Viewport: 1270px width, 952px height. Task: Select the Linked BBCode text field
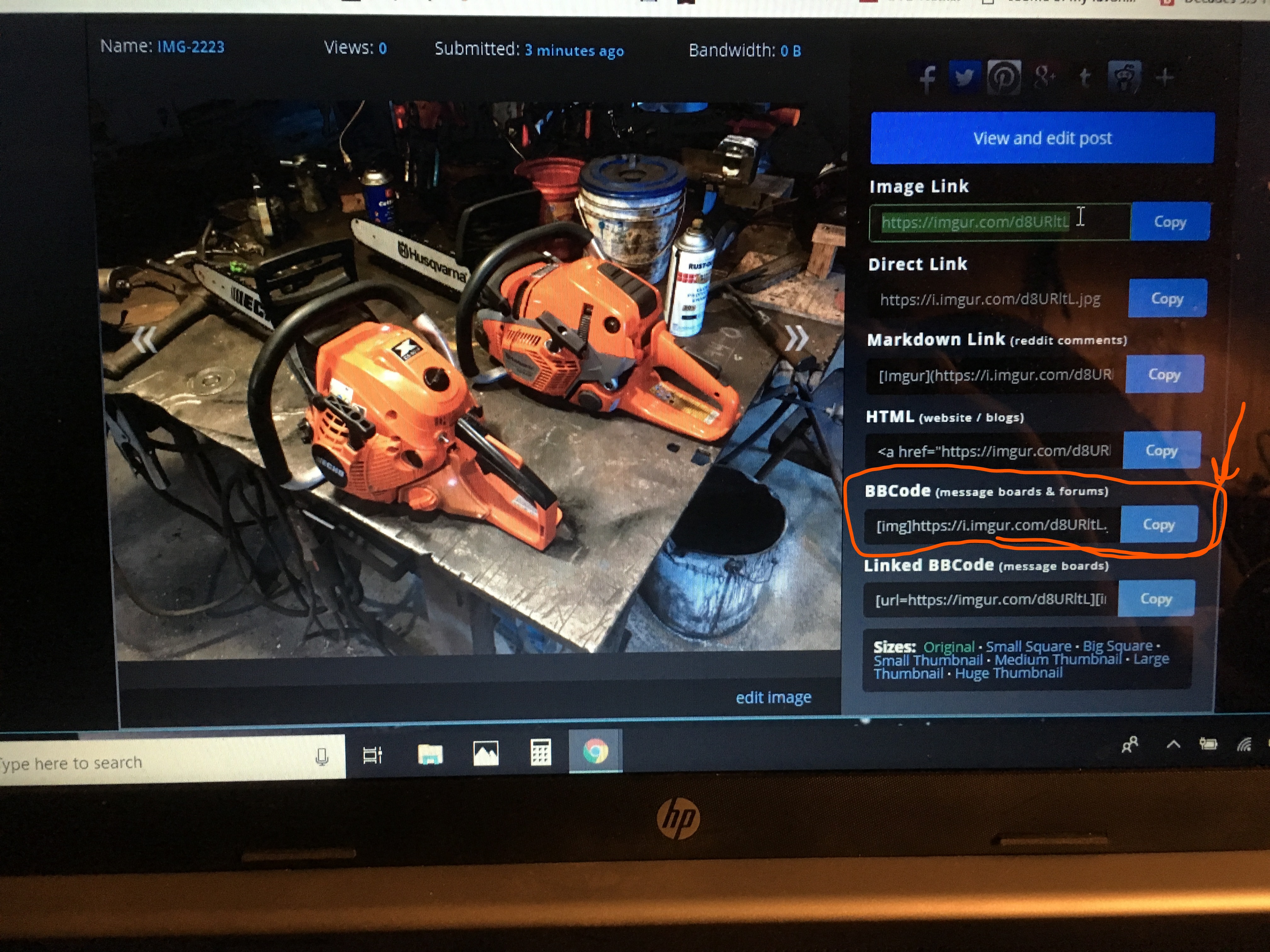(990, 600)
